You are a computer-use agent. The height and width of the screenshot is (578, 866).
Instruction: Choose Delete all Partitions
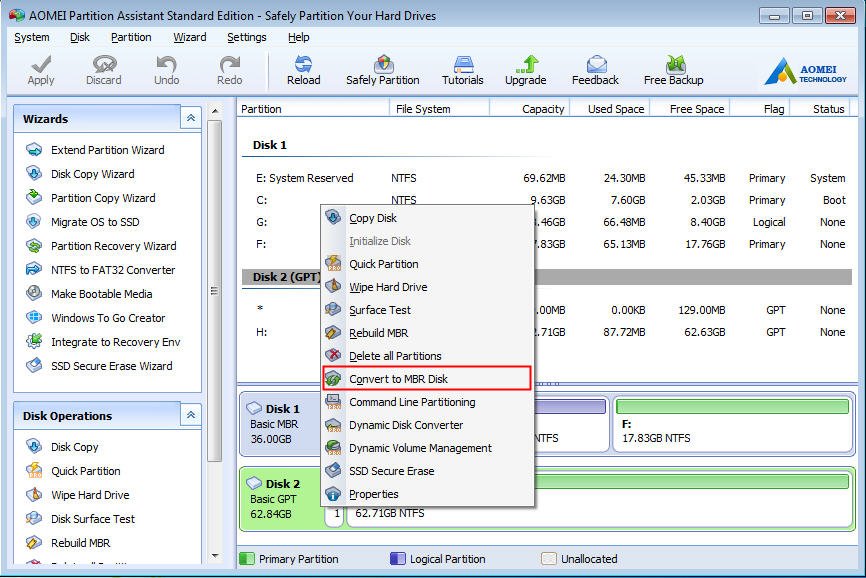[x=427, y=356]
